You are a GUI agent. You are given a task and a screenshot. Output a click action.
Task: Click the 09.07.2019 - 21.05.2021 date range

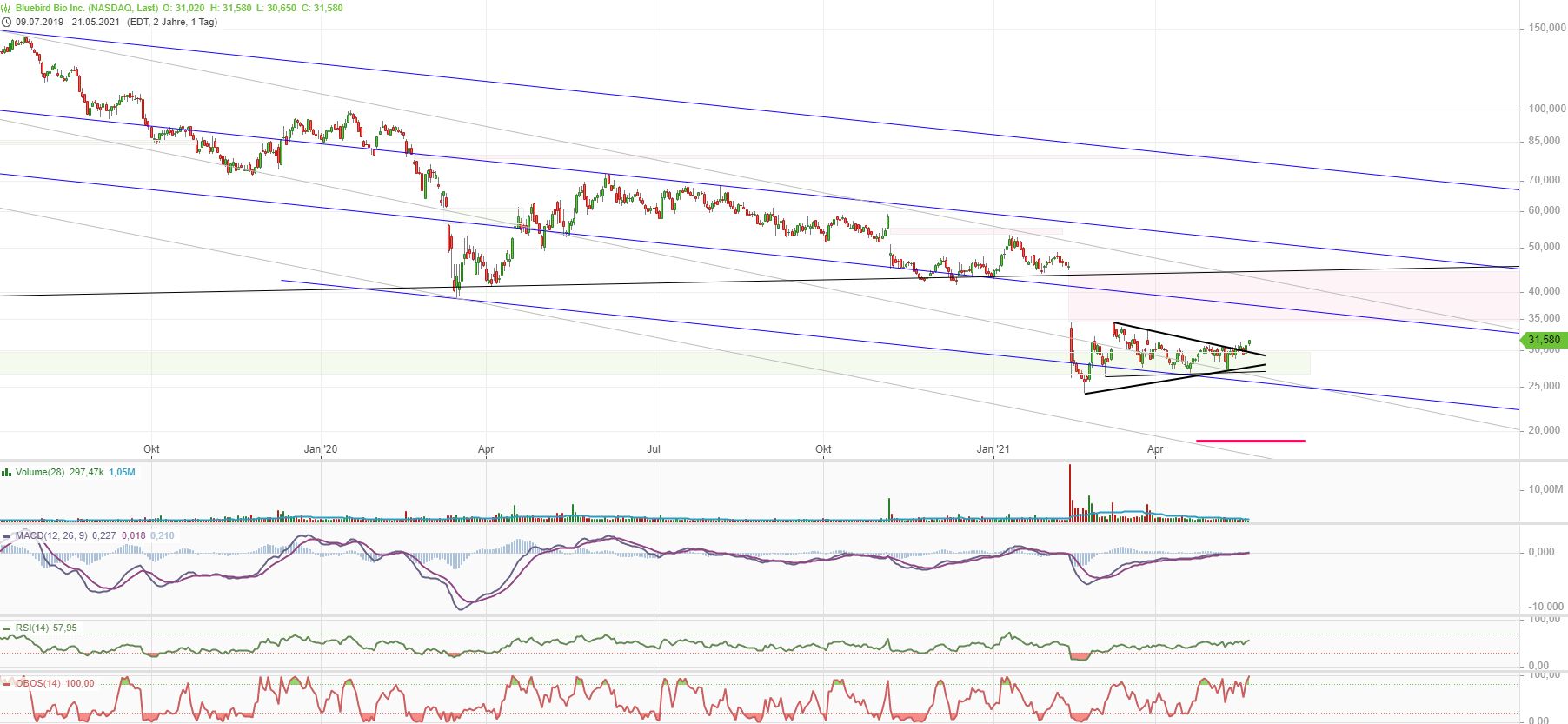[x=68, y=22]
